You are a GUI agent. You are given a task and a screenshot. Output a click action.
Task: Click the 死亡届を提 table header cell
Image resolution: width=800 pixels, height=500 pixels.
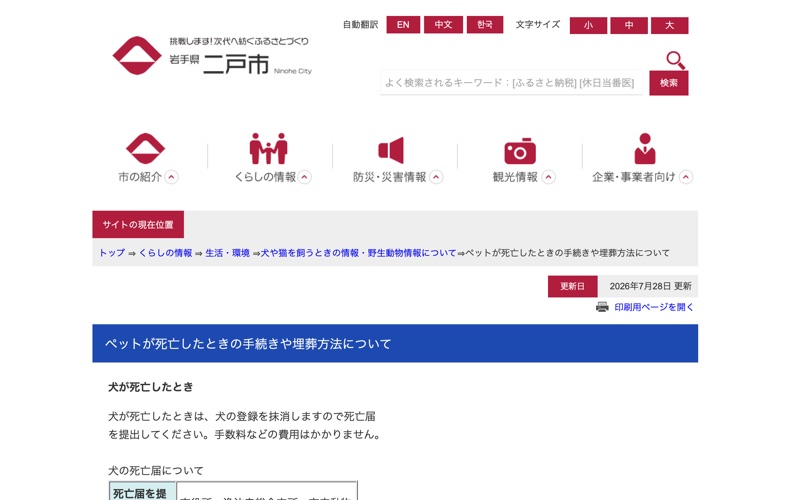(x=143, y=492)
